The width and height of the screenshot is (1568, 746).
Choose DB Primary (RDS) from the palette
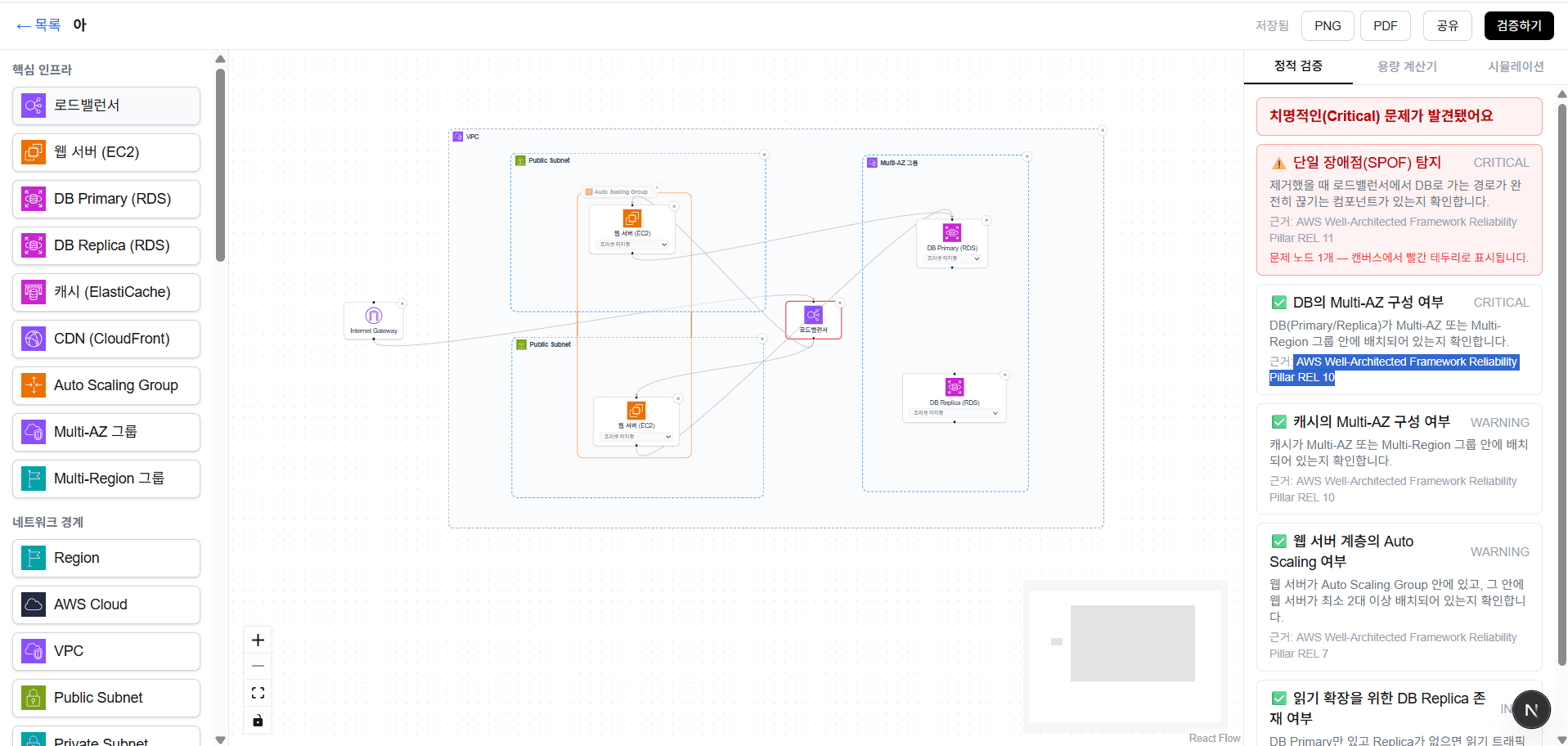pos(106,199)
